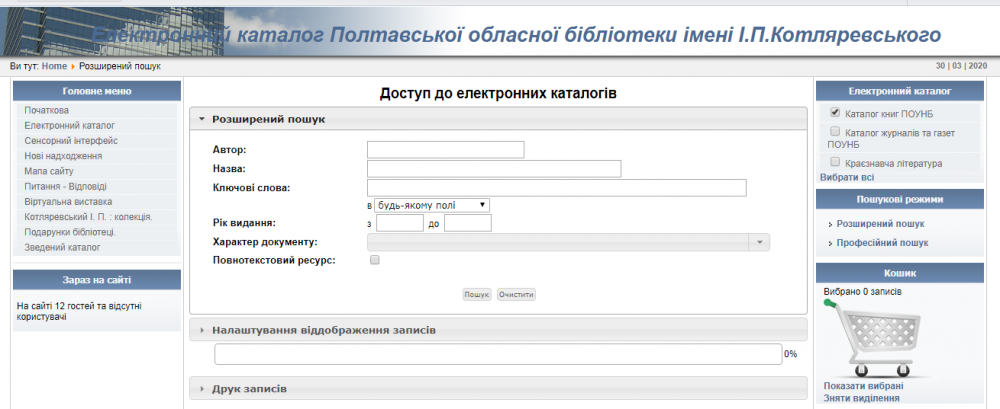
Task: Click the shopping cart basket icon
Action: [x=864, y=338]
